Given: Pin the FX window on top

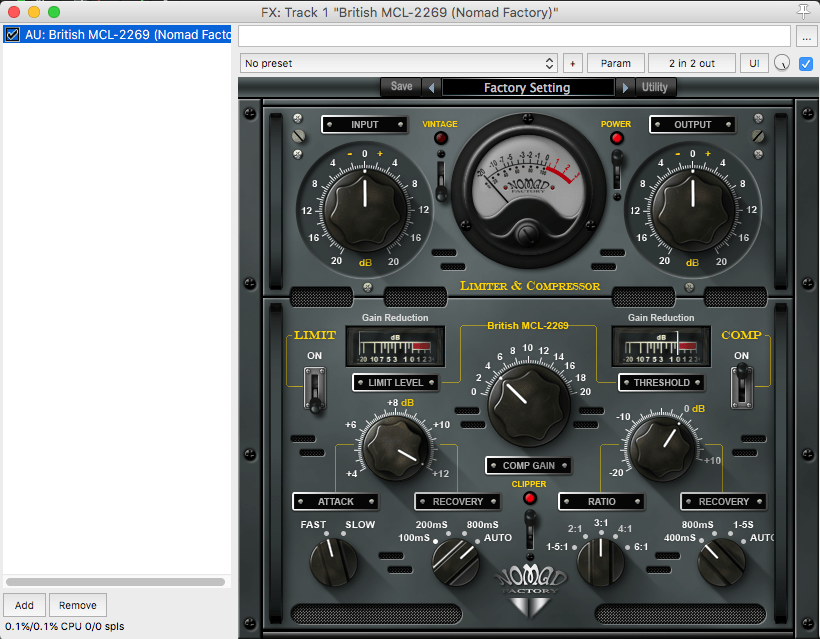Looking at the screenshot, I should (x=803, y=11).
